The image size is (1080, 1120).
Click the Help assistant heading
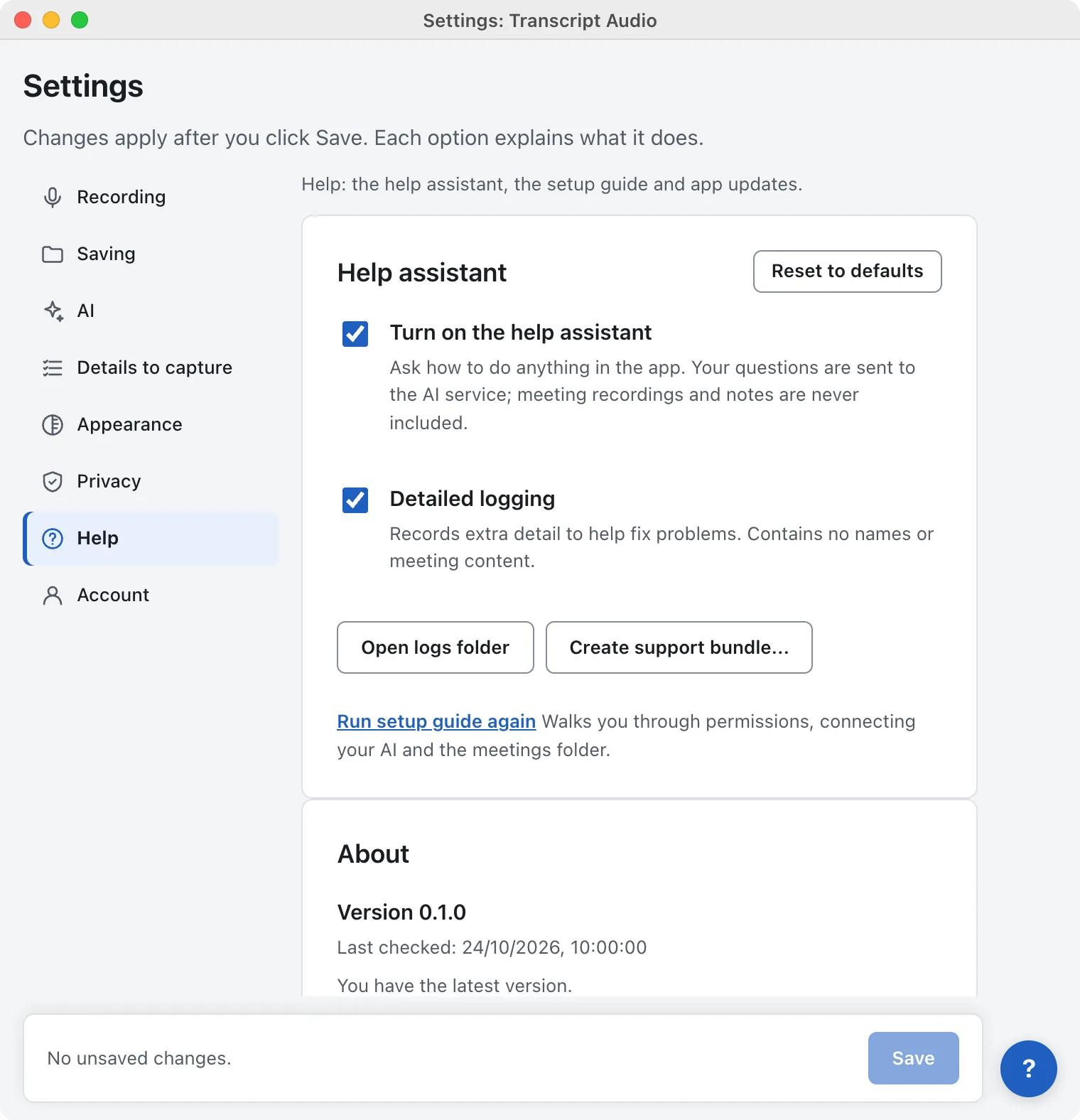tap(422, 272)
